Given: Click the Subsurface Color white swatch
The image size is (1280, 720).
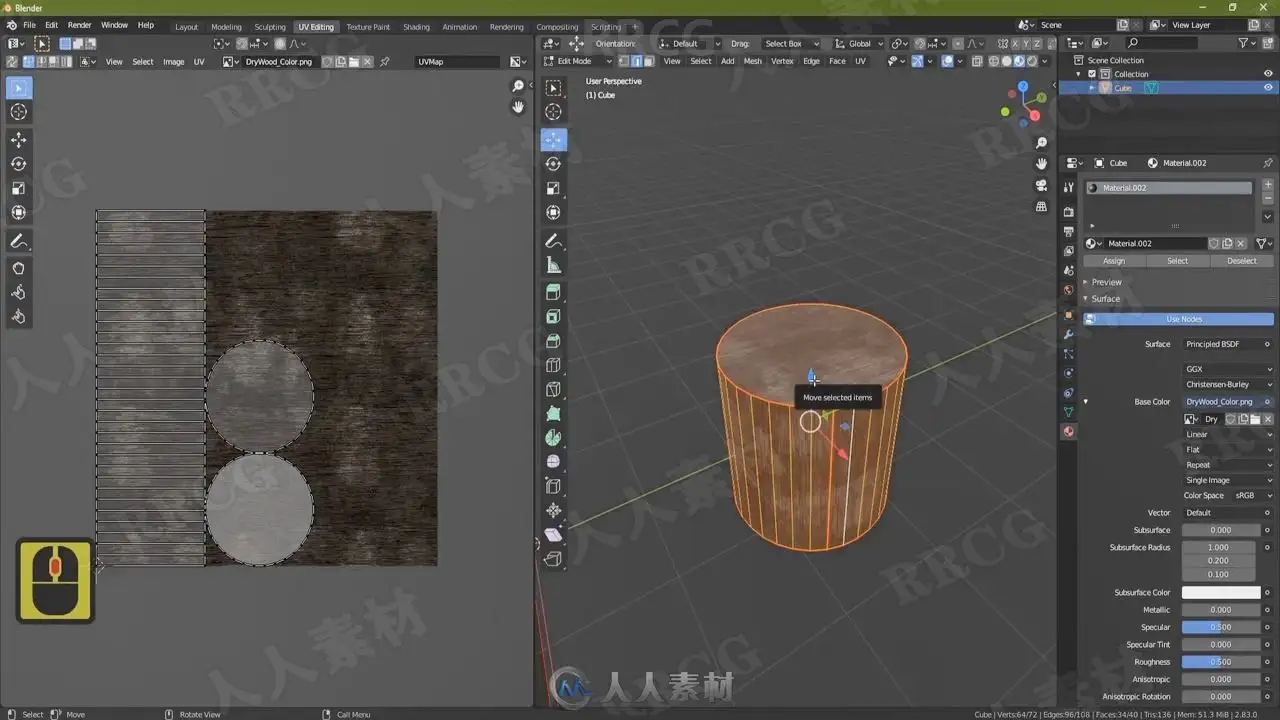Looking at the screenshot, I should pyautogui.click(x=1220, y=593).
